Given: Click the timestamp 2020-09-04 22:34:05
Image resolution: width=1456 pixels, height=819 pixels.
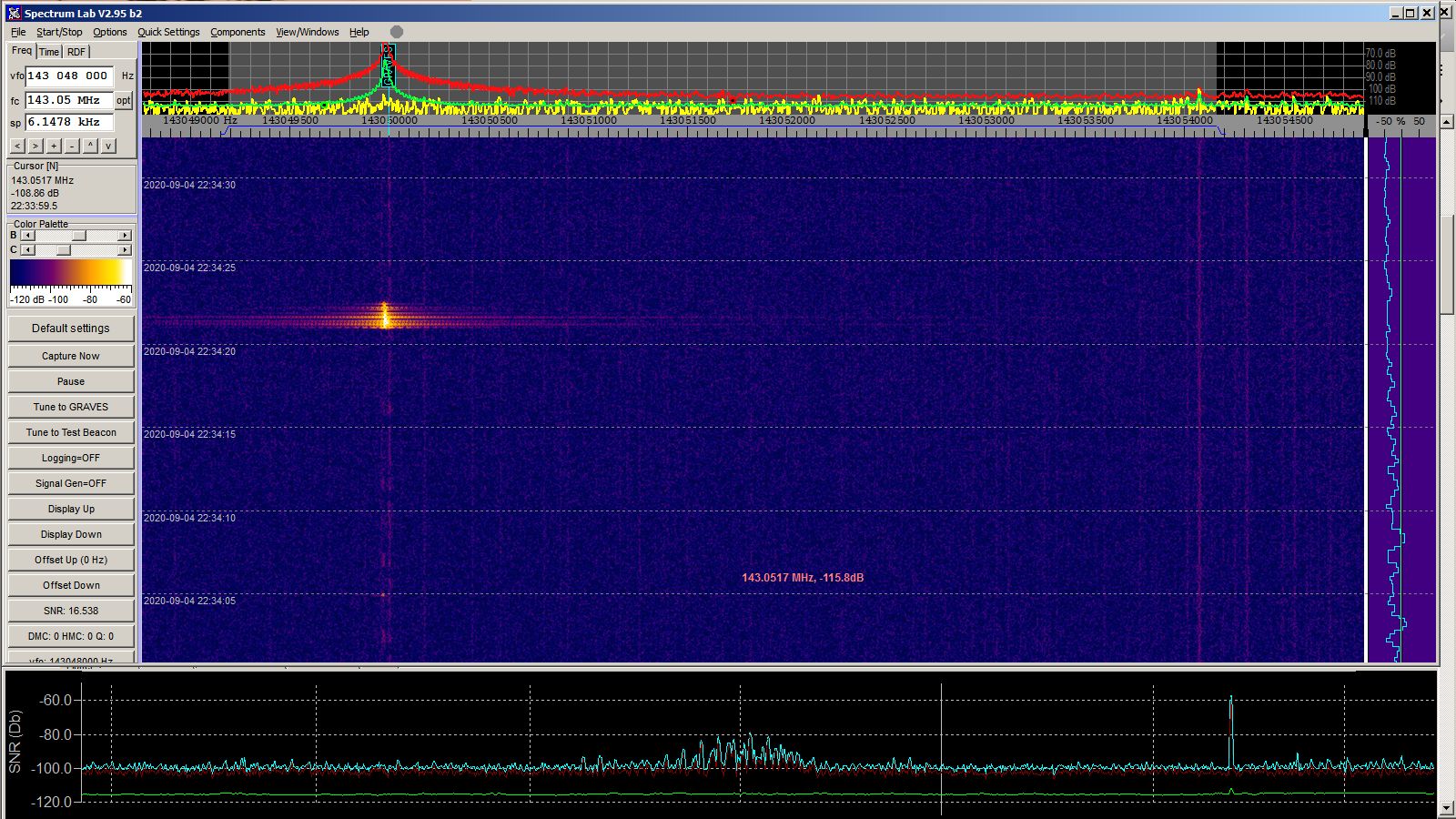Looking at the screenshot, I should coord(189,601).
